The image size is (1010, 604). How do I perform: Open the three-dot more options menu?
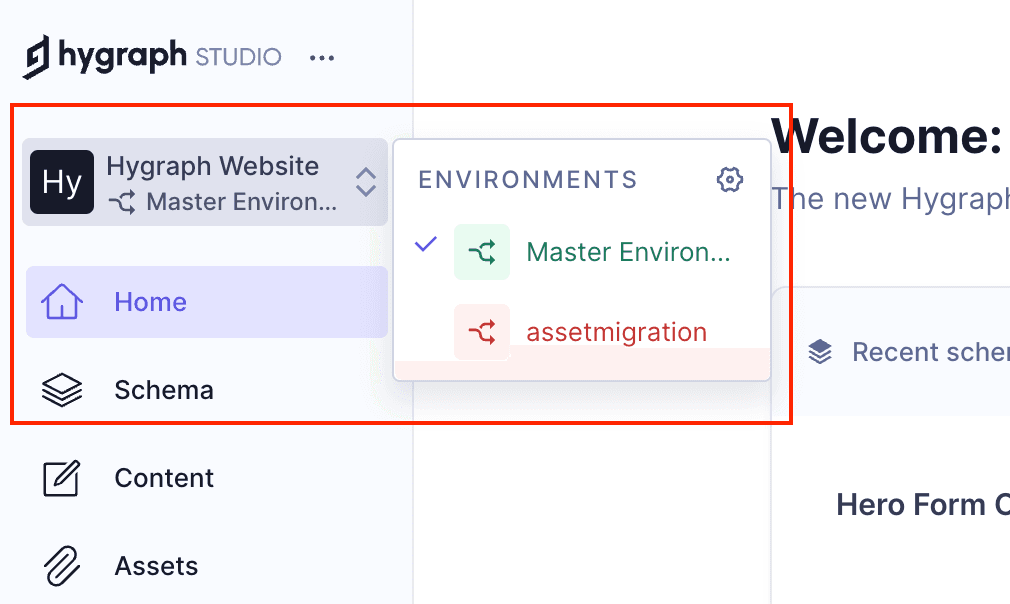322,58
